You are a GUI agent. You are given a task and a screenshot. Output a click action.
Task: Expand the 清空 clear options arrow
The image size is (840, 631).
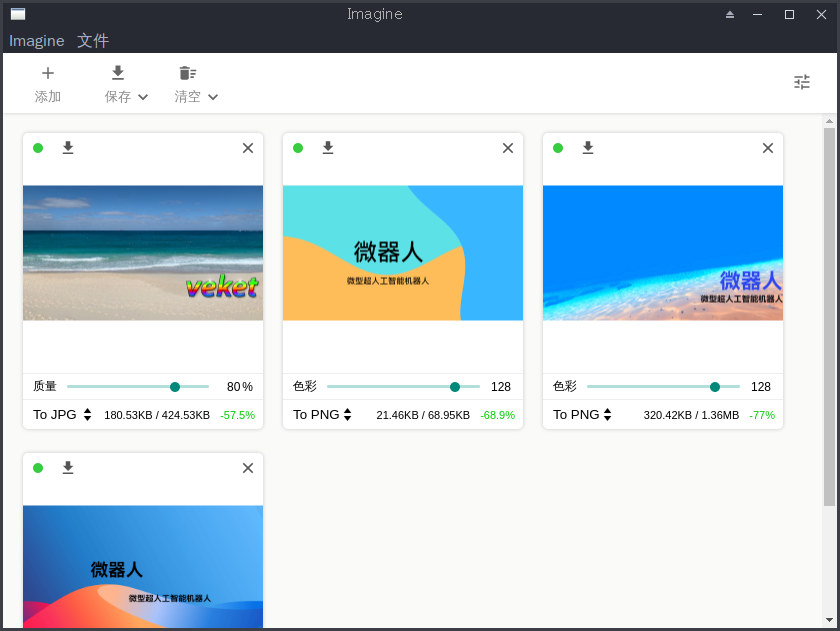tap(213, 97)
